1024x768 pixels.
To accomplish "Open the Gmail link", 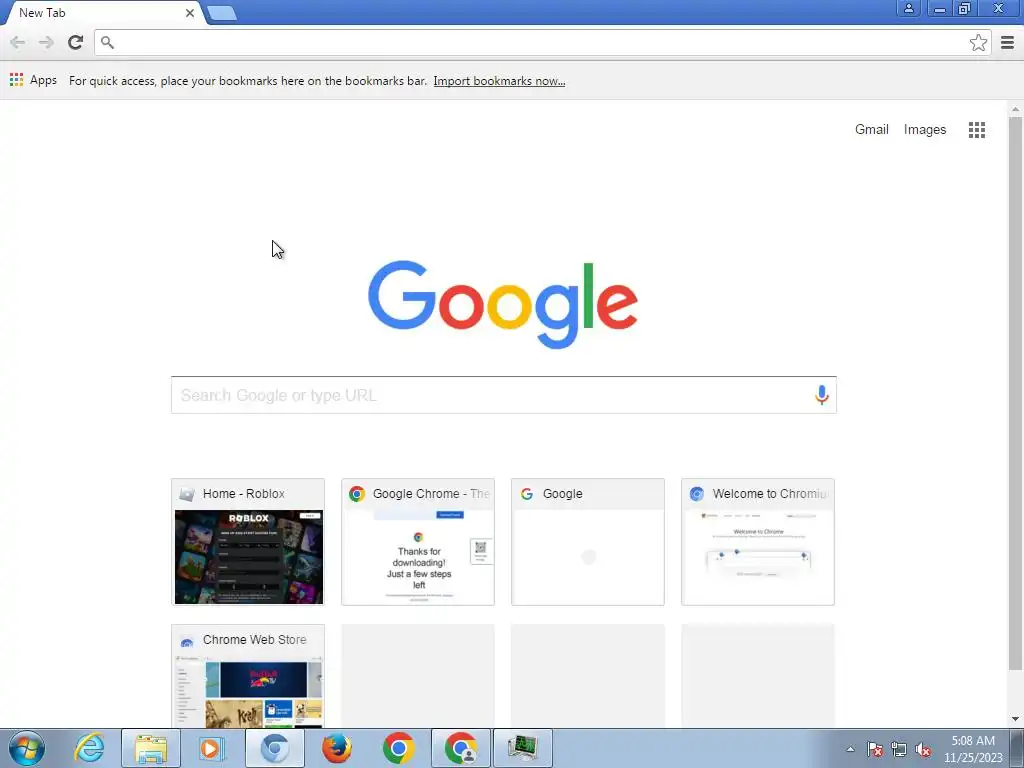I will [x=871, y=129].
